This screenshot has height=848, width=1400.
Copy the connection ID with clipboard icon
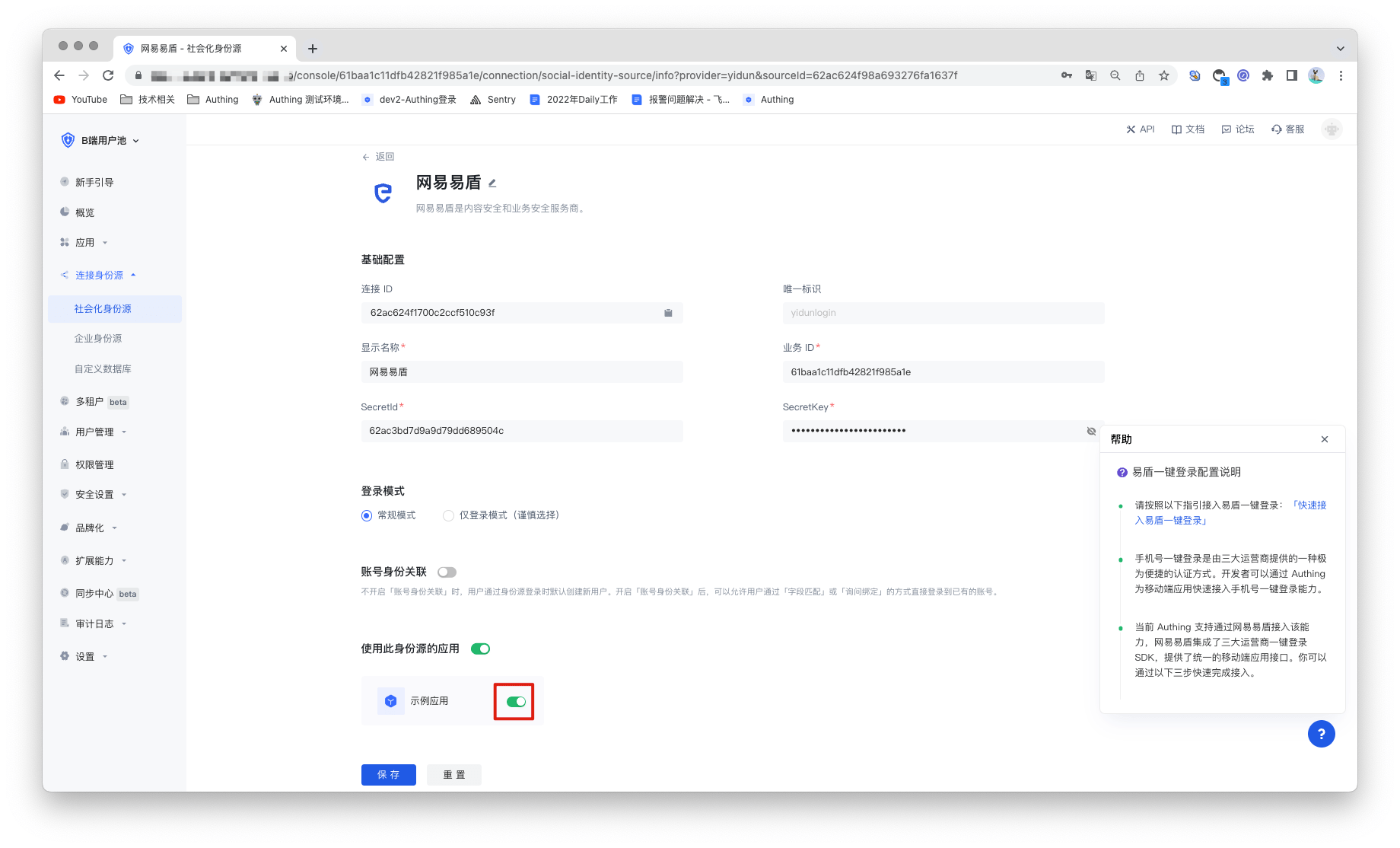click(668, 313)
